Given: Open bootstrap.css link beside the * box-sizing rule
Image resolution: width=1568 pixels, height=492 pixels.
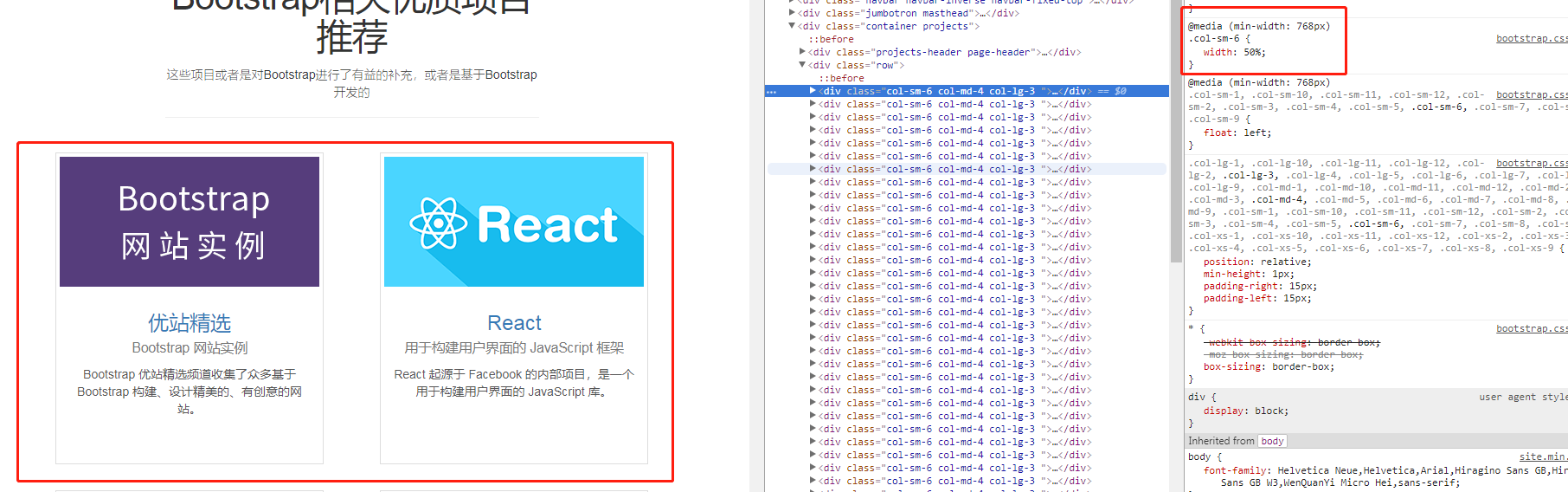Looking at the screenshot, I should click(x=1532, y=328).
